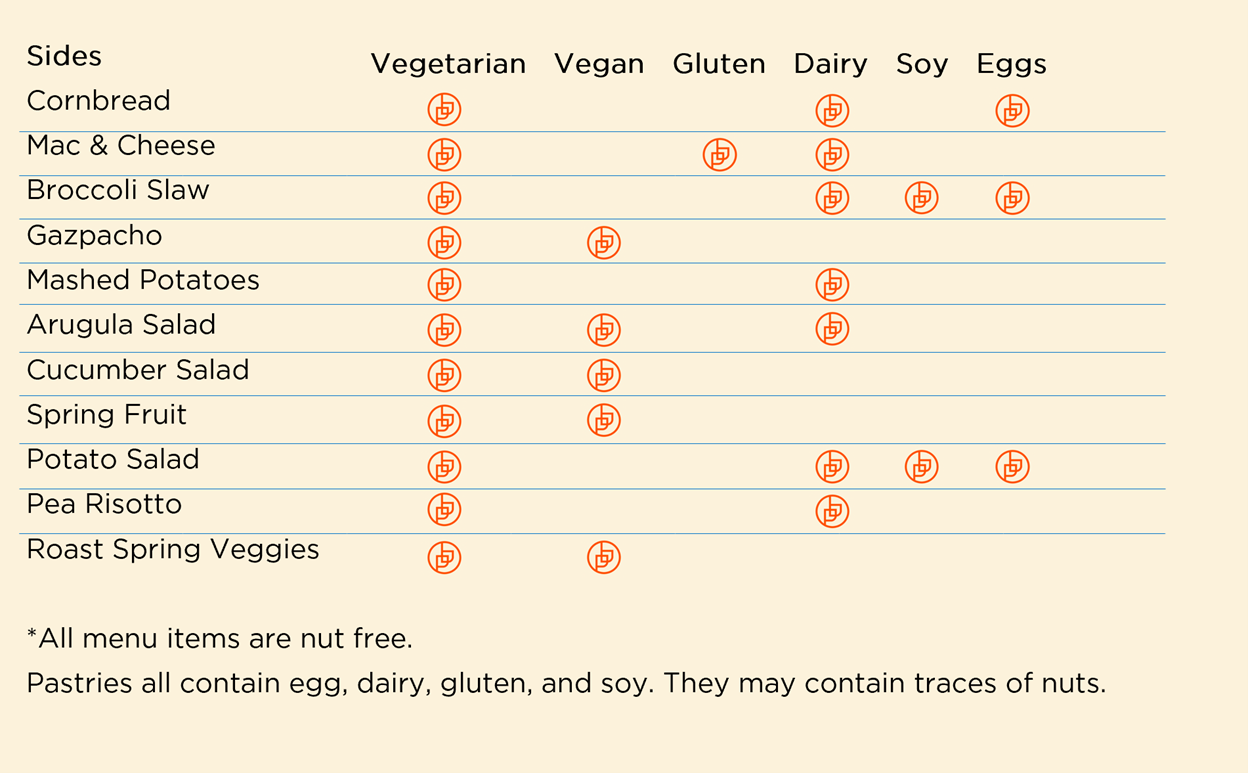Image resolution: width=1248 pixels, height=773 pixels.
Task: Click the Pastries allergen note text
Action: tap(566, 684)
